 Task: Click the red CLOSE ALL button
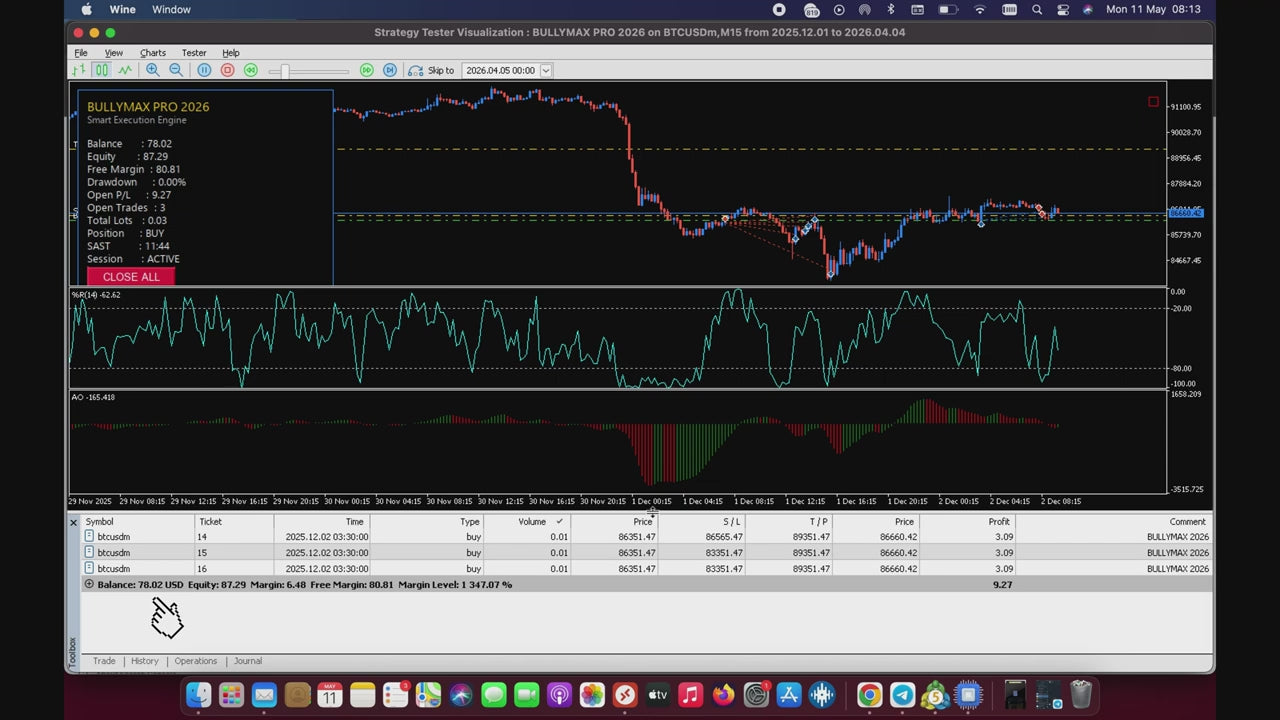coord(131,277)
